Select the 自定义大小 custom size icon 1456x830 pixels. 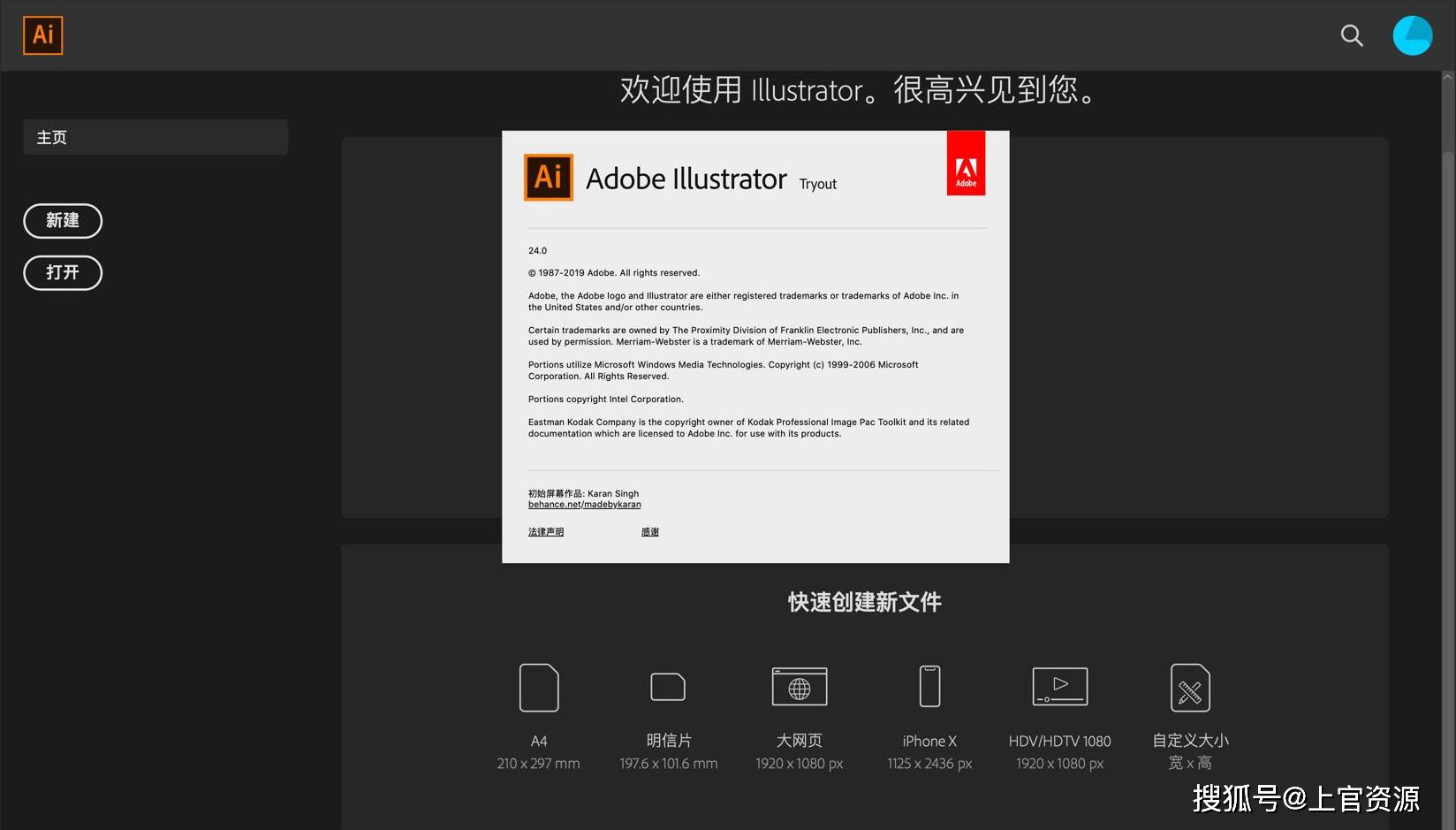[1189, 688]
